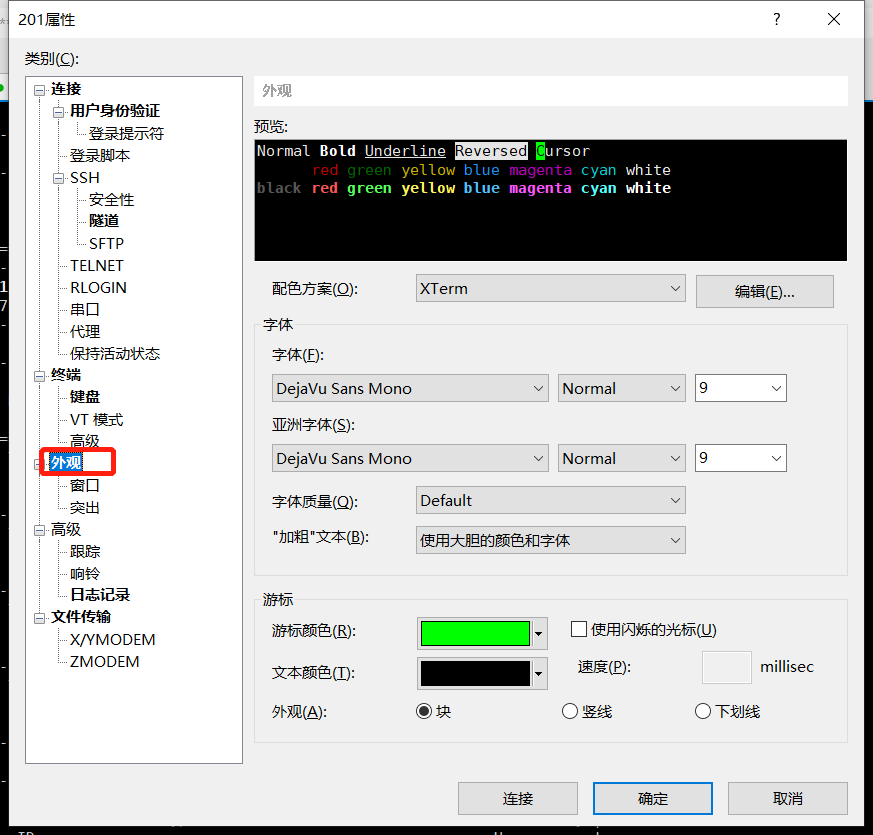
Task: Open the 隧道 settings page
Action: click(x=104, y=221)
